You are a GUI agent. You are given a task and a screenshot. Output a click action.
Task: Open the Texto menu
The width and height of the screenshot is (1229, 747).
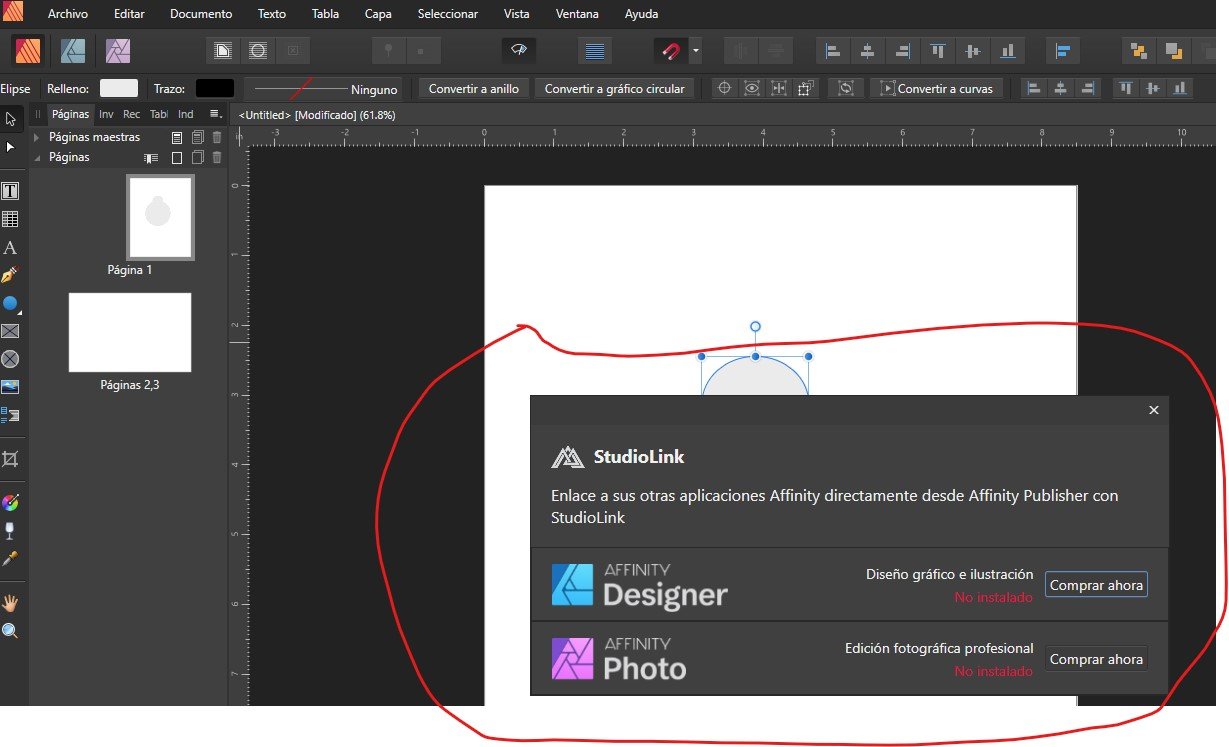pyautogui.click(x=272, y=14)
